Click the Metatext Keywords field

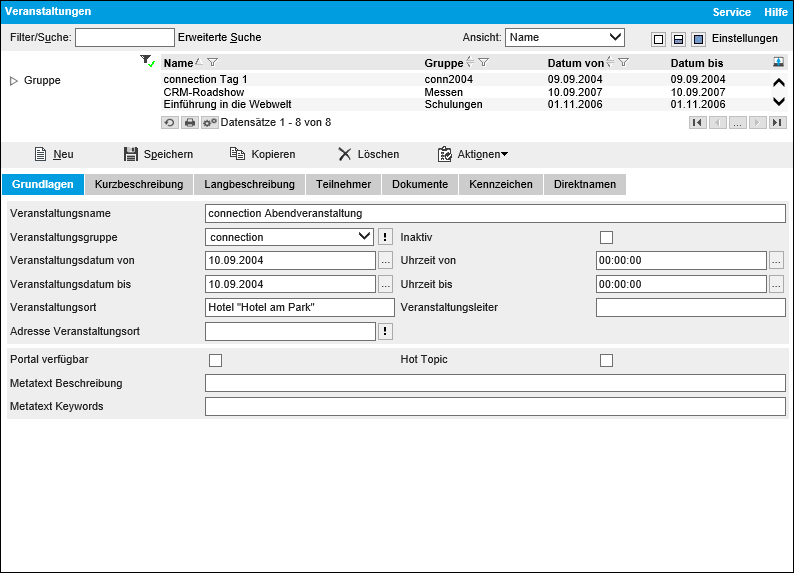click(x=495, y=406)
